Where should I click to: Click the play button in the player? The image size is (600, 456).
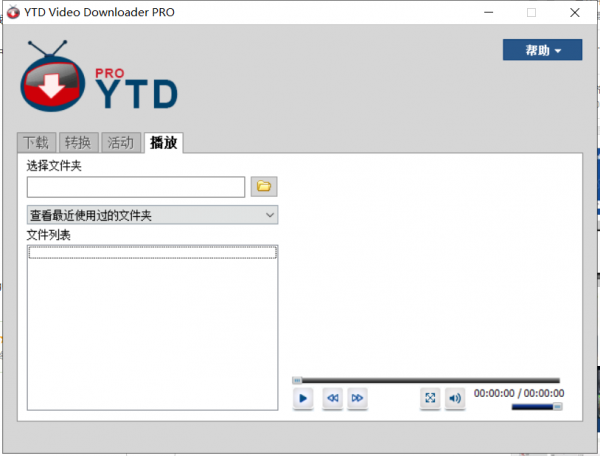pos(303,398)
